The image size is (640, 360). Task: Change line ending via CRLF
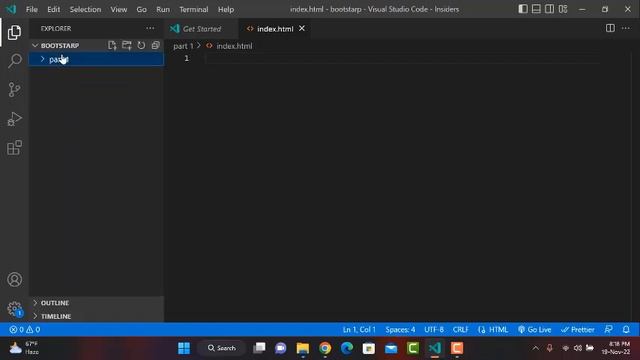pos(460,329)
